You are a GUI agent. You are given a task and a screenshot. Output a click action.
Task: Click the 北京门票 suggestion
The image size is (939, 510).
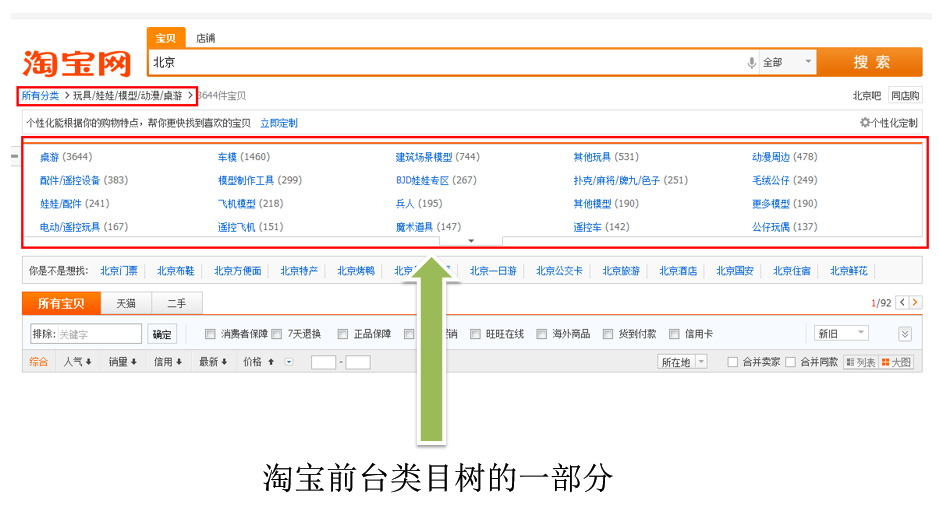119,271
